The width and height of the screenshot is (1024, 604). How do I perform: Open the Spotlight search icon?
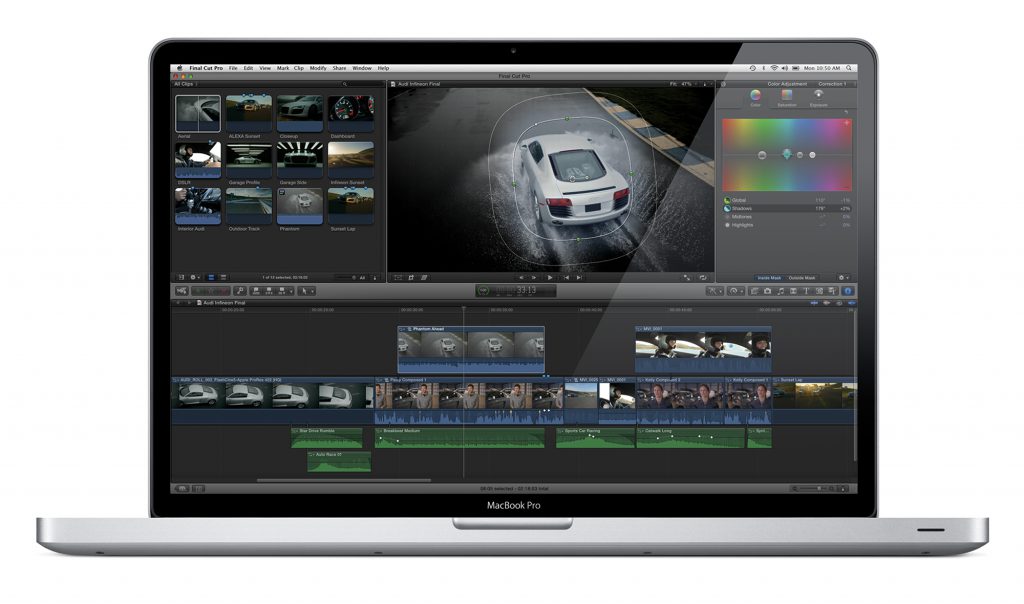(849, 68)
